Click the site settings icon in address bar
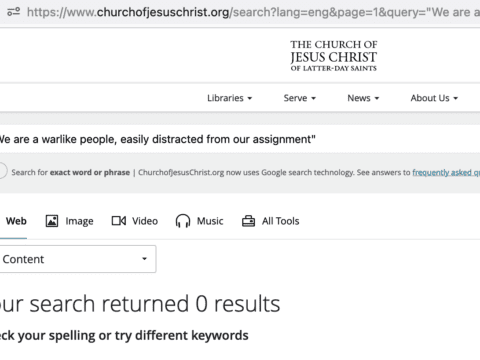The image size is (480, 360). click(x=14, y=12)
